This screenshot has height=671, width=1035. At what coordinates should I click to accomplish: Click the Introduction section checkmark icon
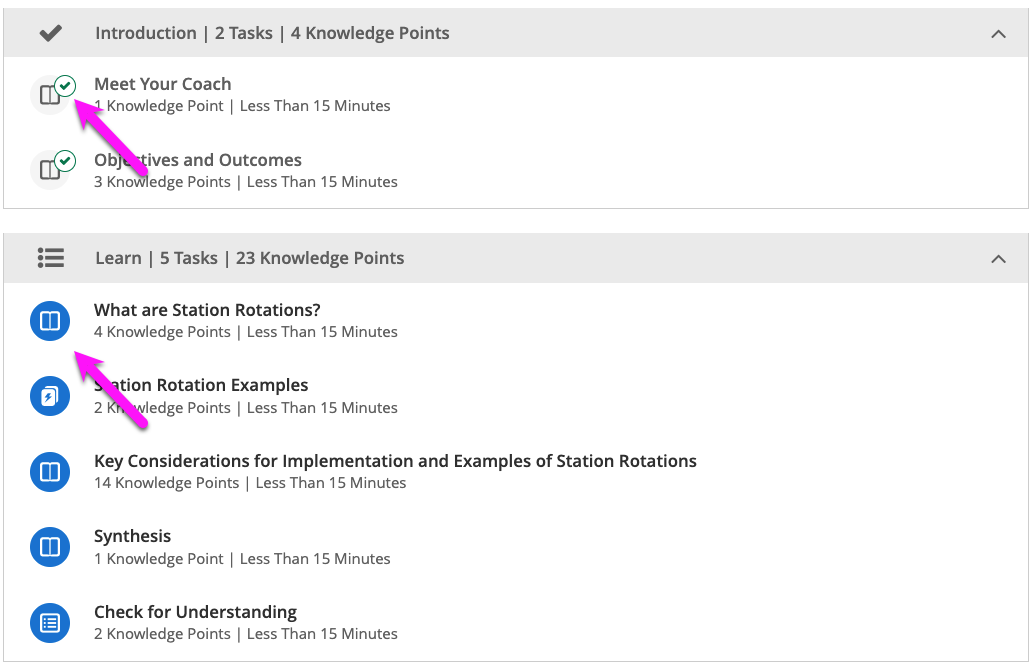click(50, 33)
